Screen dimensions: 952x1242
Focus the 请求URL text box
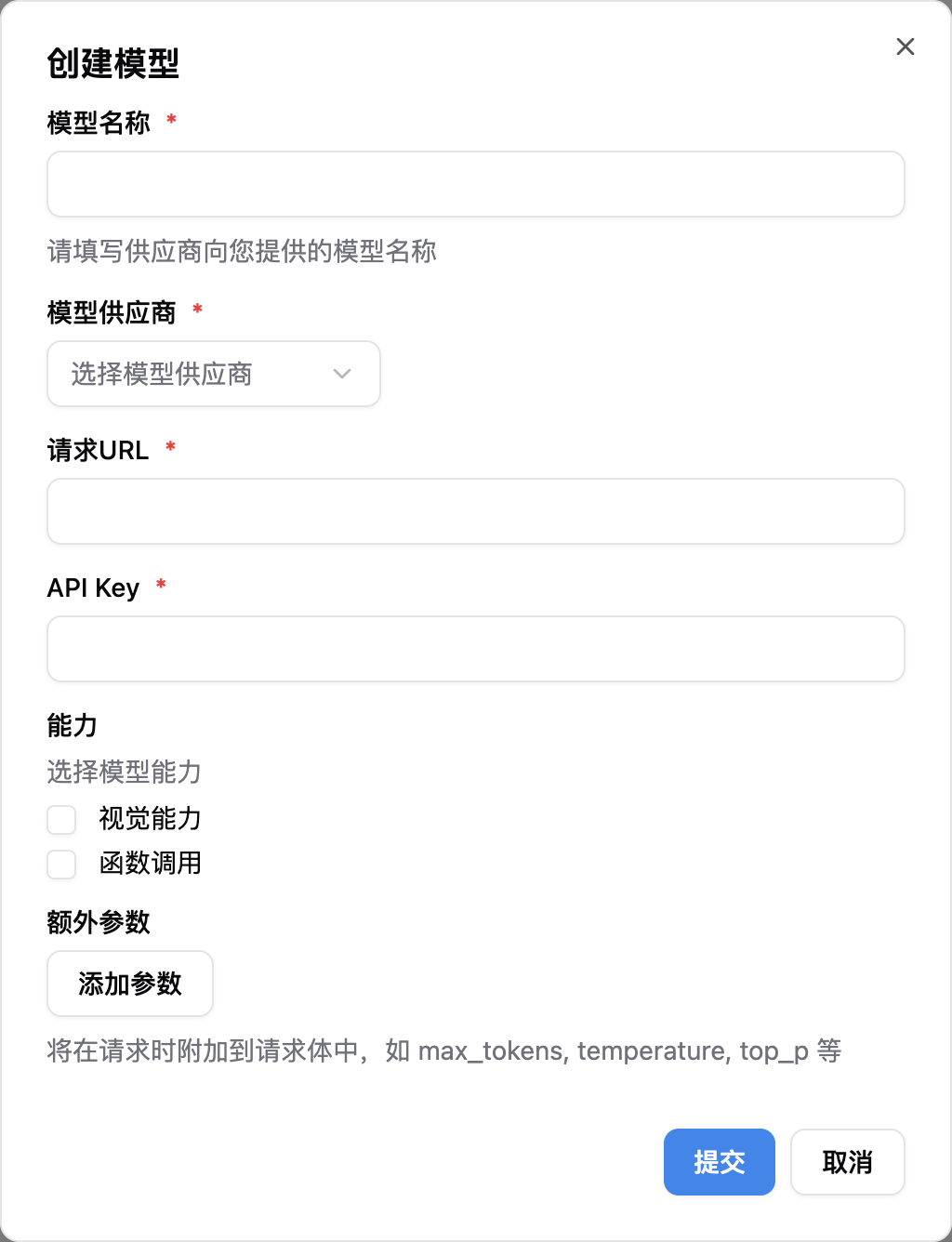pos(475,511)
